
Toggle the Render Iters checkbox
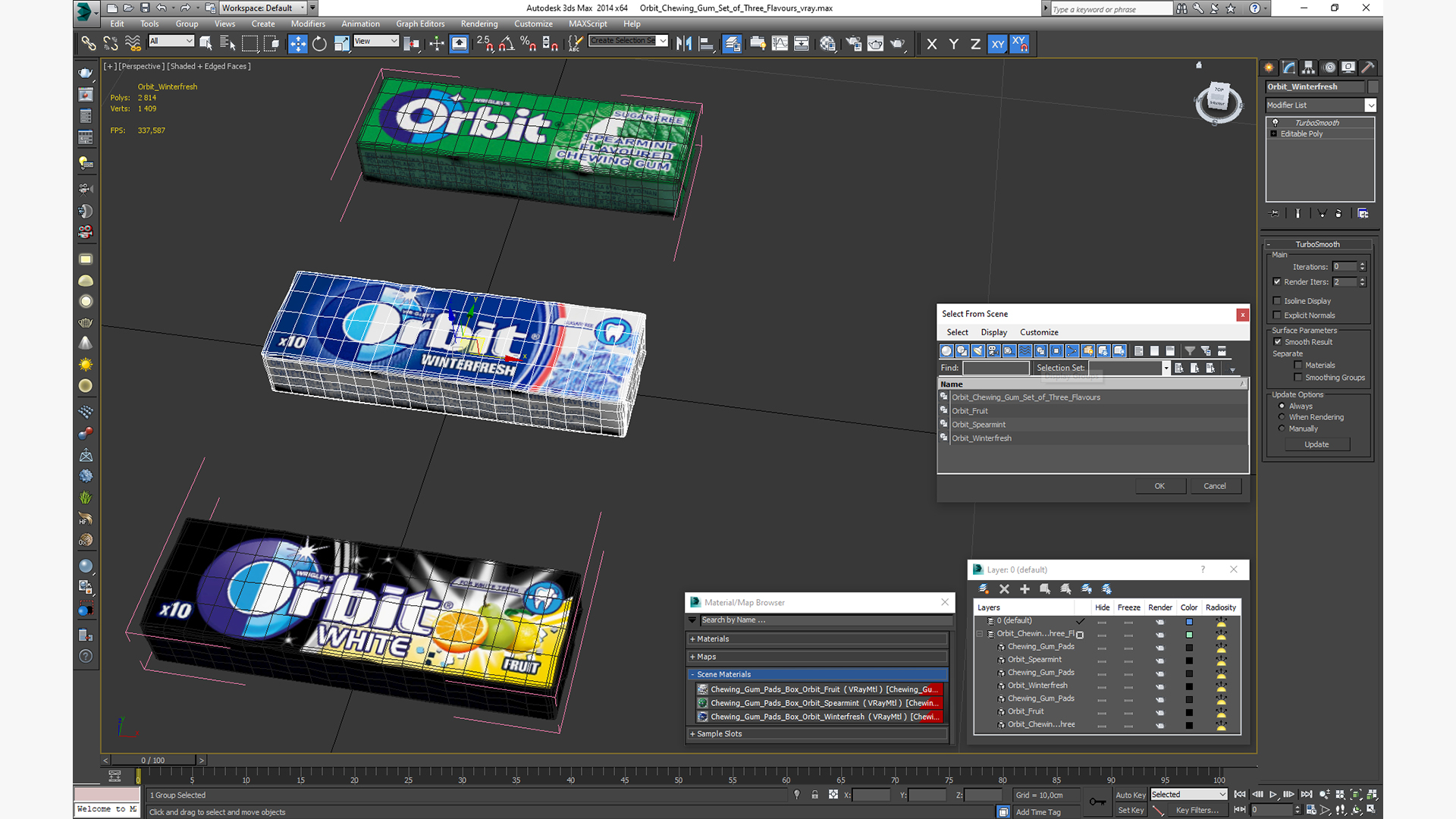[x=1277, y=282]
